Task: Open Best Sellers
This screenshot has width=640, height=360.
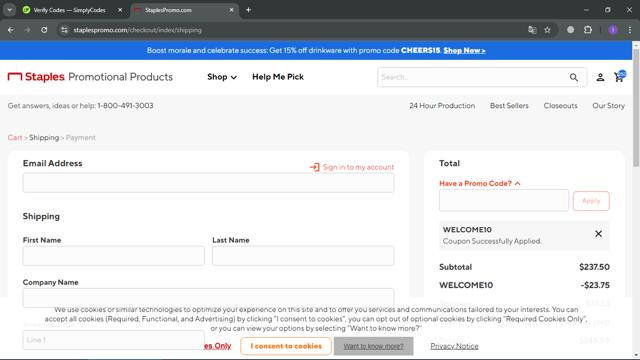Action: pyautogui.click(x=509, y=106)
